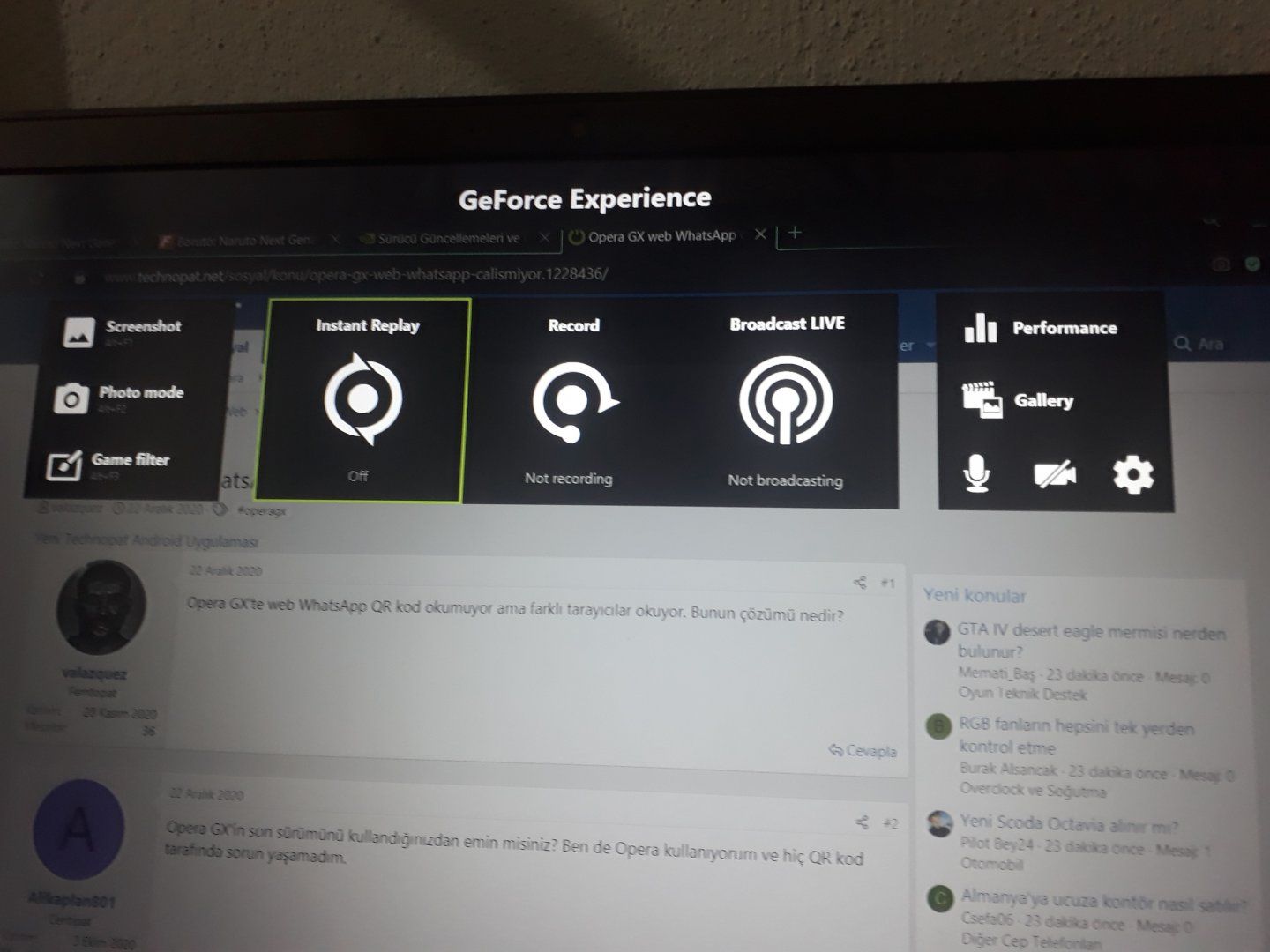Open Yeni Technopat Android Uygulaması notice link
This screenshot has width=1270, height=952.
(x=146, y=540)
